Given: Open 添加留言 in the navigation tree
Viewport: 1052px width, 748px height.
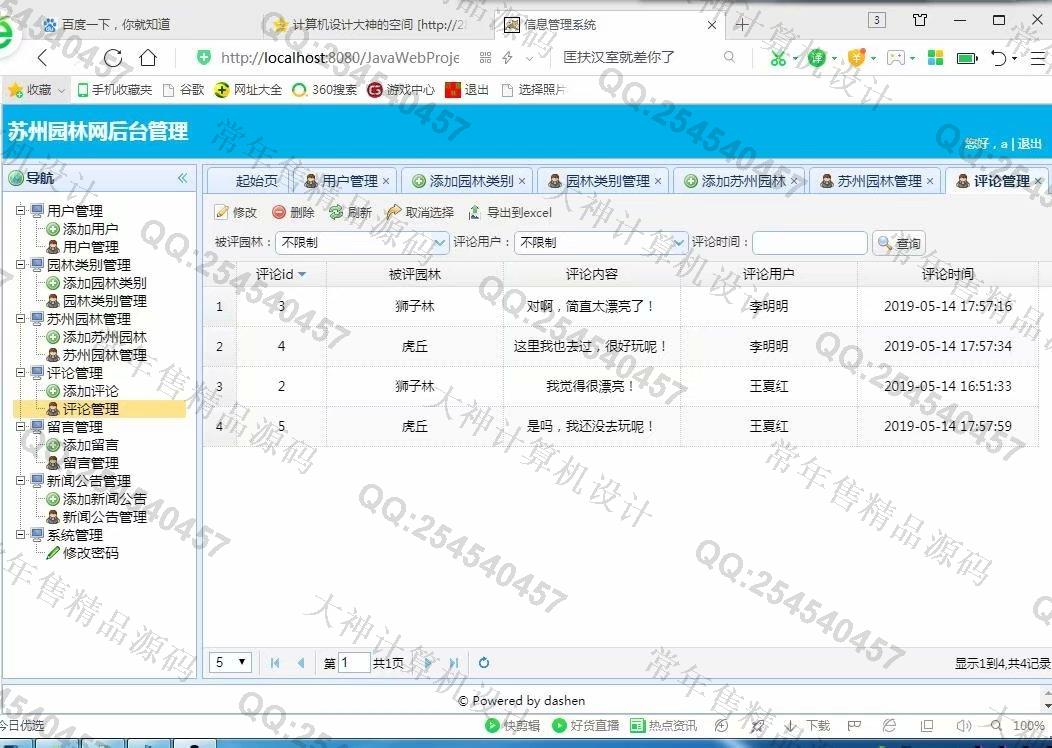Looking at the screenshot, I should [x=90, y=445].
